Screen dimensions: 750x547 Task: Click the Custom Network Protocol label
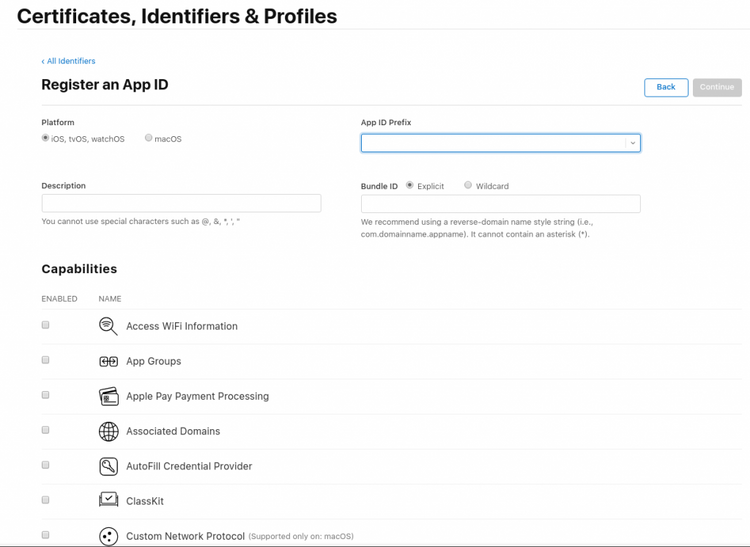pyautogui.click(x=185, y=536)
